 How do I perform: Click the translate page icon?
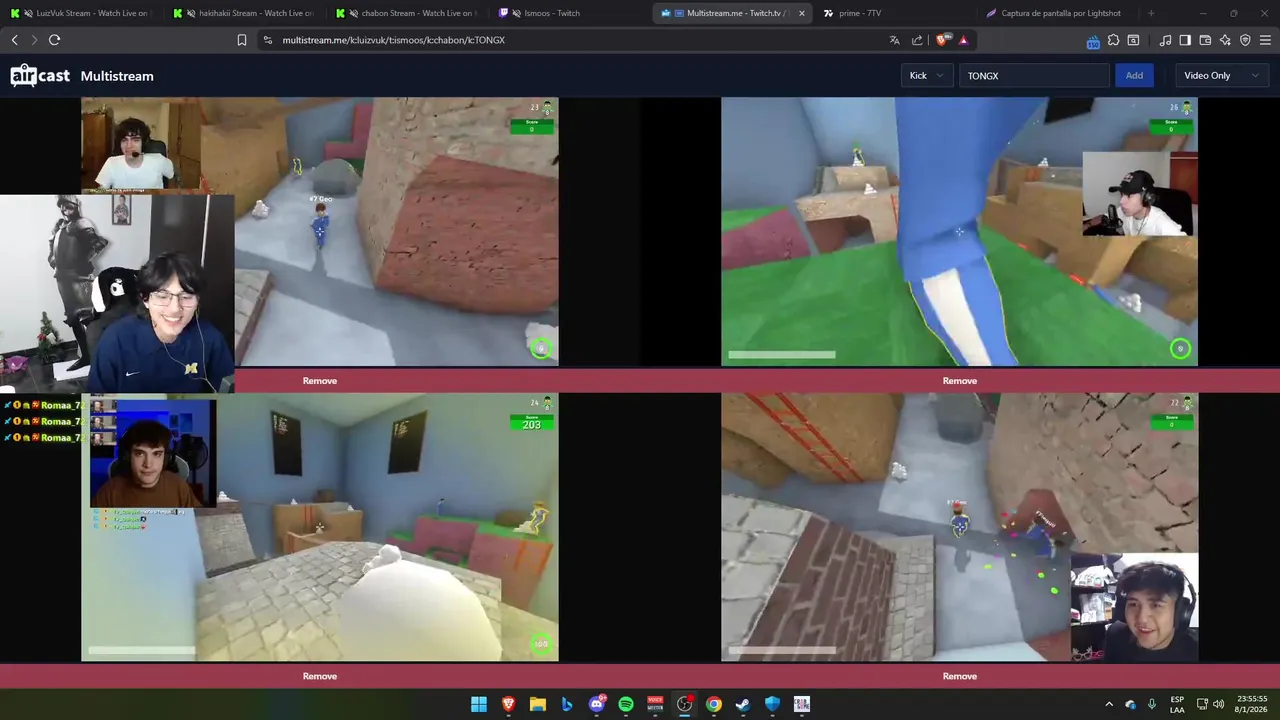[x=894, y=40]
